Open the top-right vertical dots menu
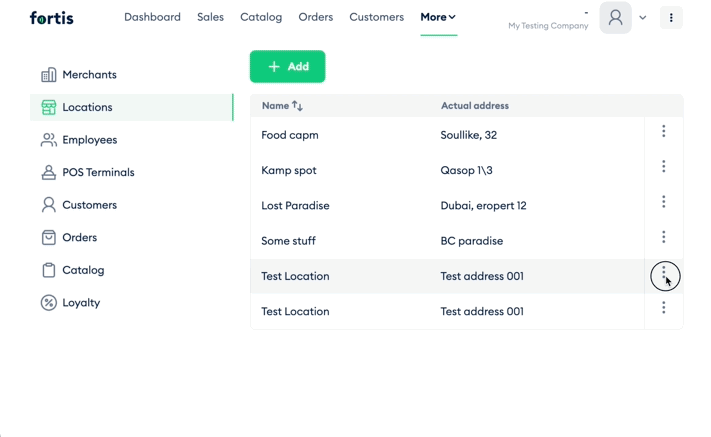Viewport: 711px width, 437px height. pos(671,18)
